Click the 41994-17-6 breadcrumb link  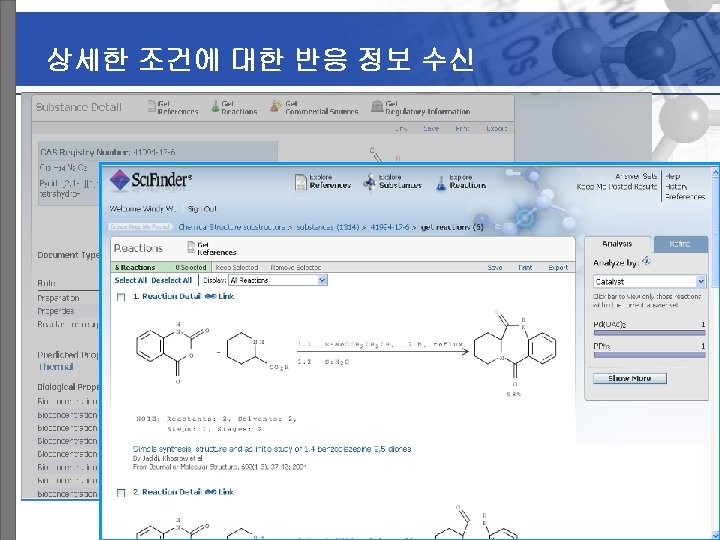[x=389, y=227]
